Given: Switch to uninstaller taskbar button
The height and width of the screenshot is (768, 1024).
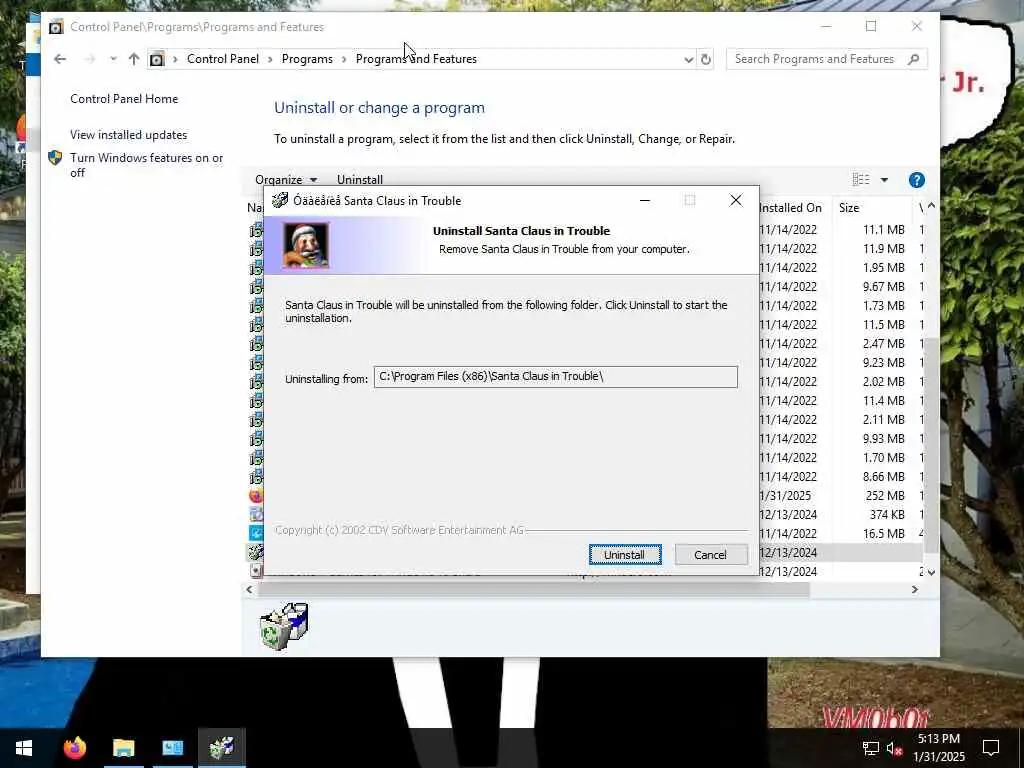Looking at the screenshot, I should [x=222, y=748].
